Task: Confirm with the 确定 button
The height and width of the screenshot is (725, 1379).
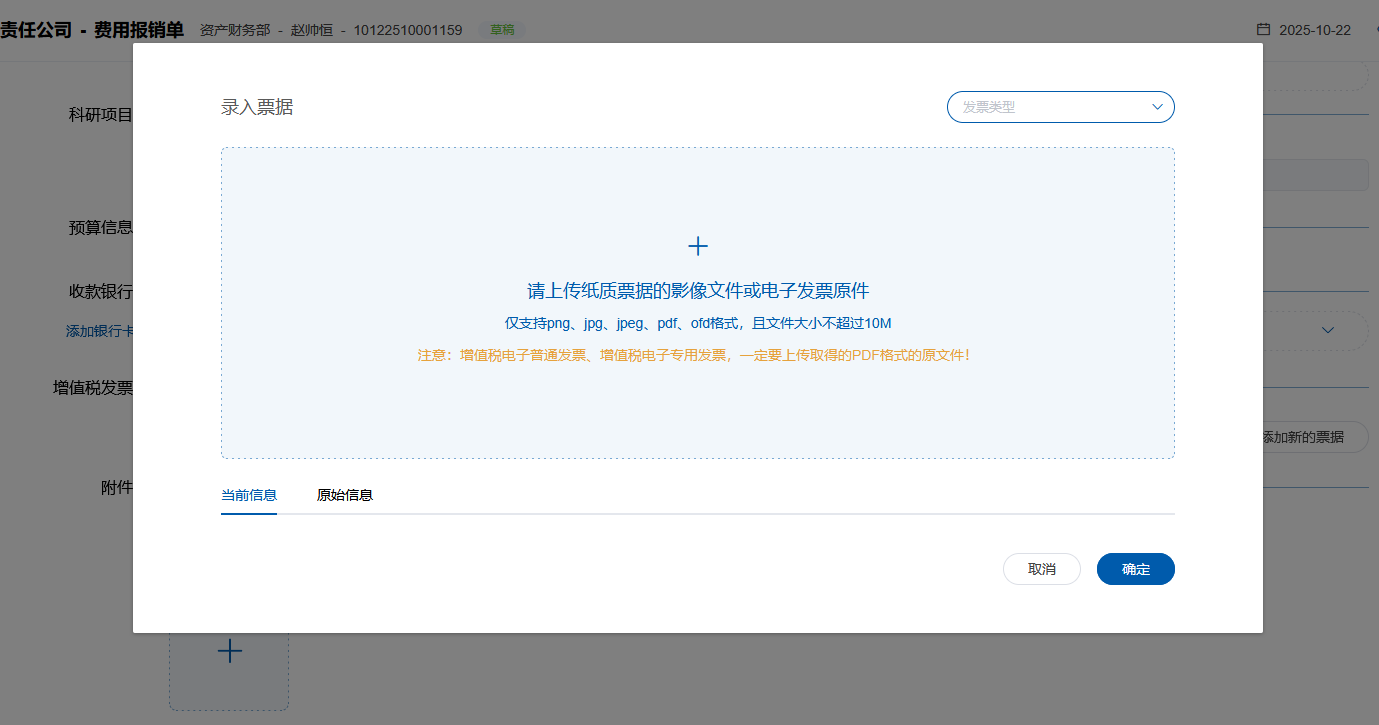Action: [1135, 569]
